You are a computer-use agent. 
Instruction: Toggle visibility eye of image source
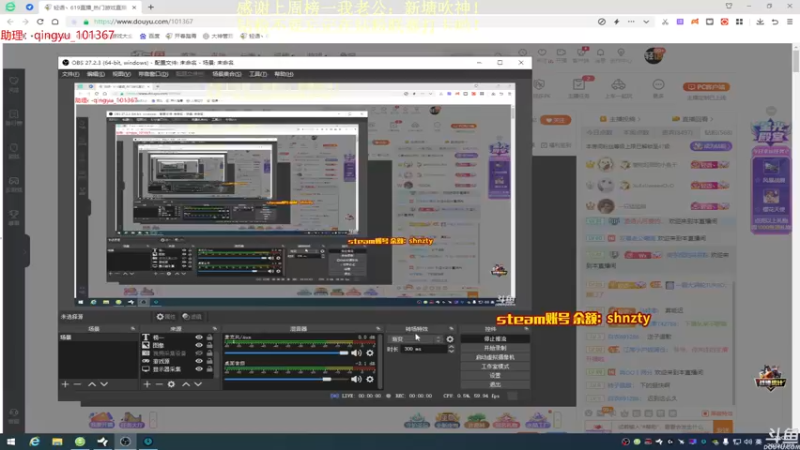click(199, 345)
